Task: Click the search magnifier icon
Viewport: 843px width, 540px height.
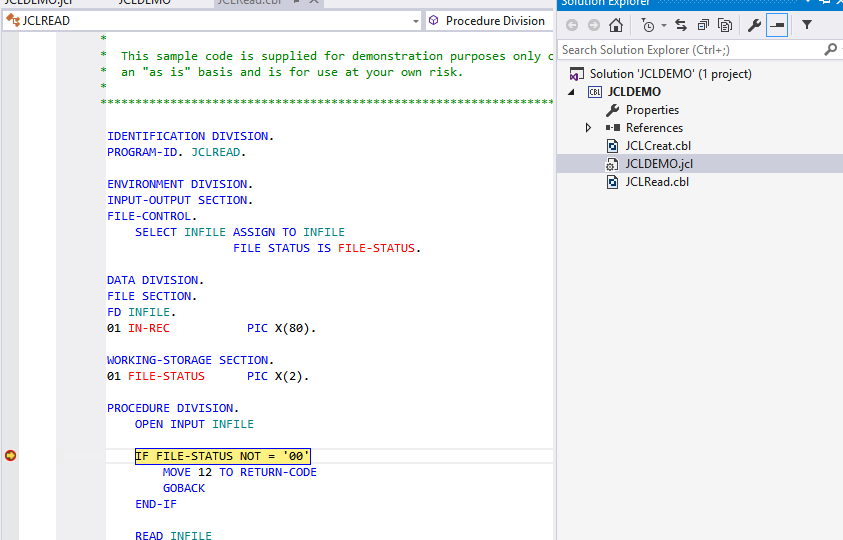Action: (829, 49)
